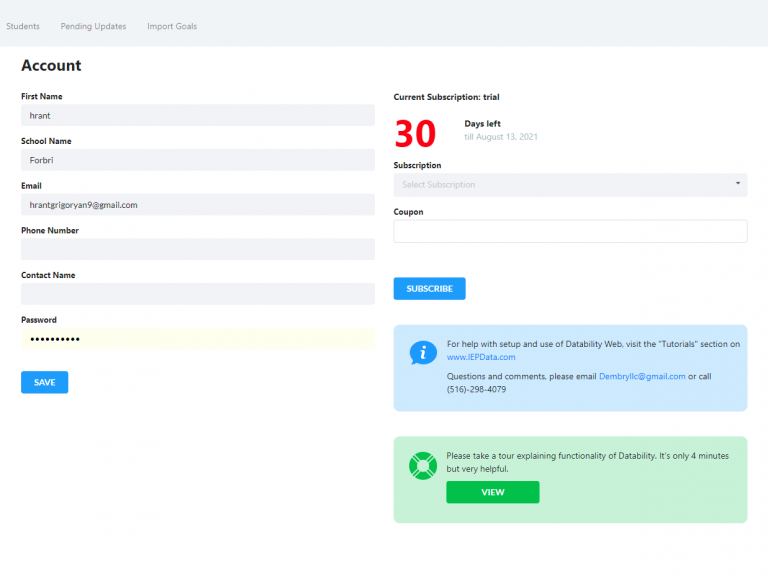Start the tour with View button
The image size is (768, 576).
(492, 492)
